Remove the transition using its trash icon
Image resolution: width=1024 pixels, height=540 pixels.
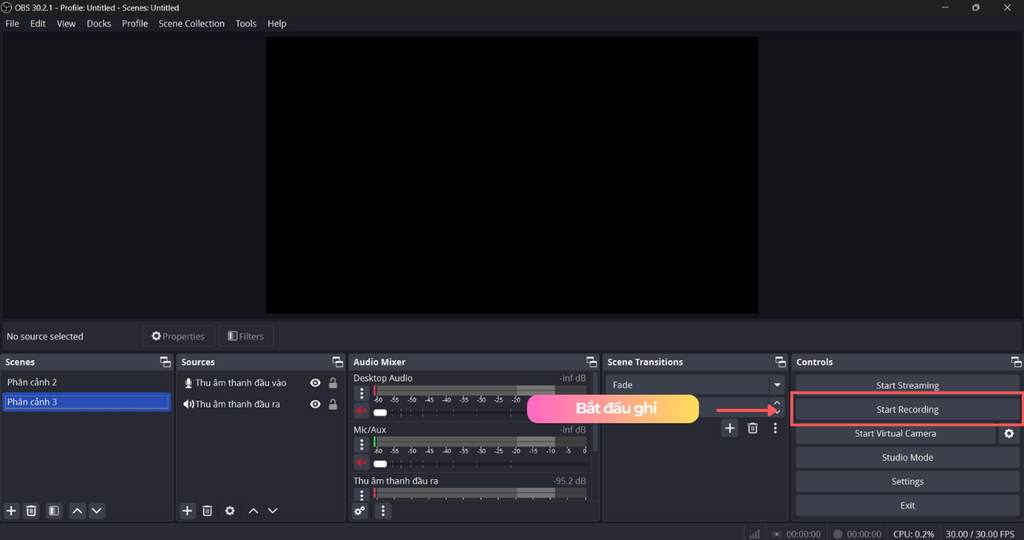tap(752, 428)
